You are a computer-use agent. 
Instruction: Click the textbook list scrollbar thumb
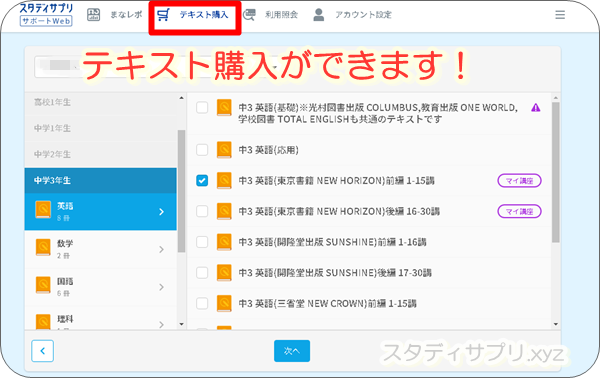pyautogui.click(x=556, y=172)
